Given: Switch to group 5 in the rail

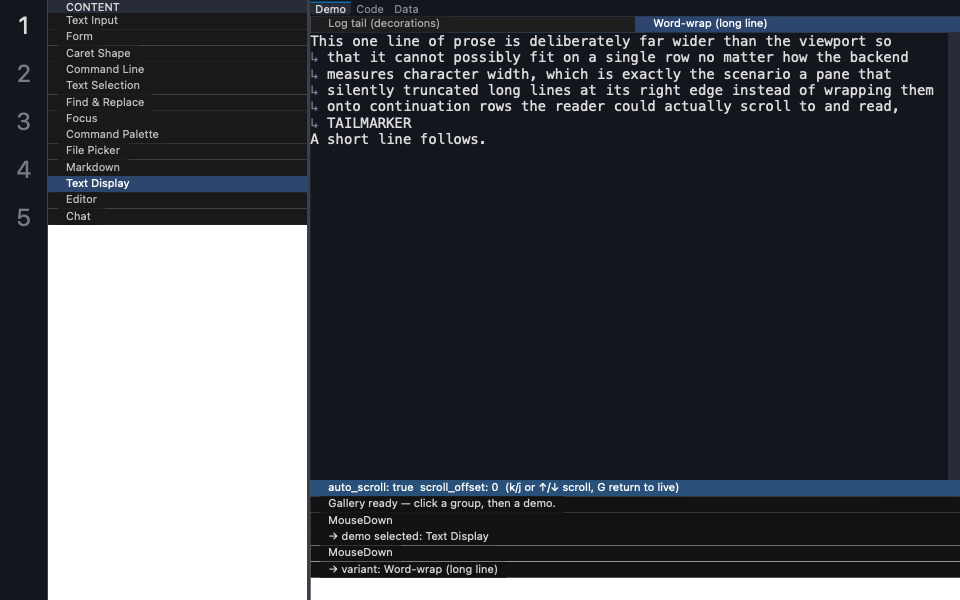Looking at the screenshot, I should [24, 218].
